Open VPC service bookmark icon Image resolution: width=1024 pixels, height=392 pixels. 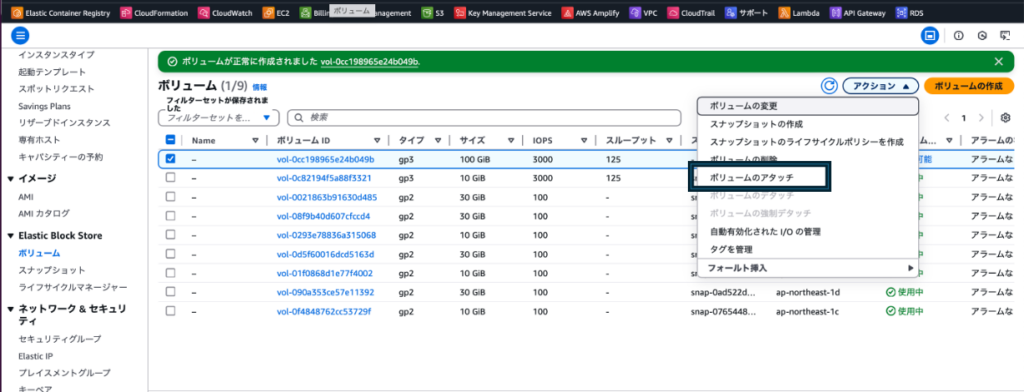click(x=635, y=12)
